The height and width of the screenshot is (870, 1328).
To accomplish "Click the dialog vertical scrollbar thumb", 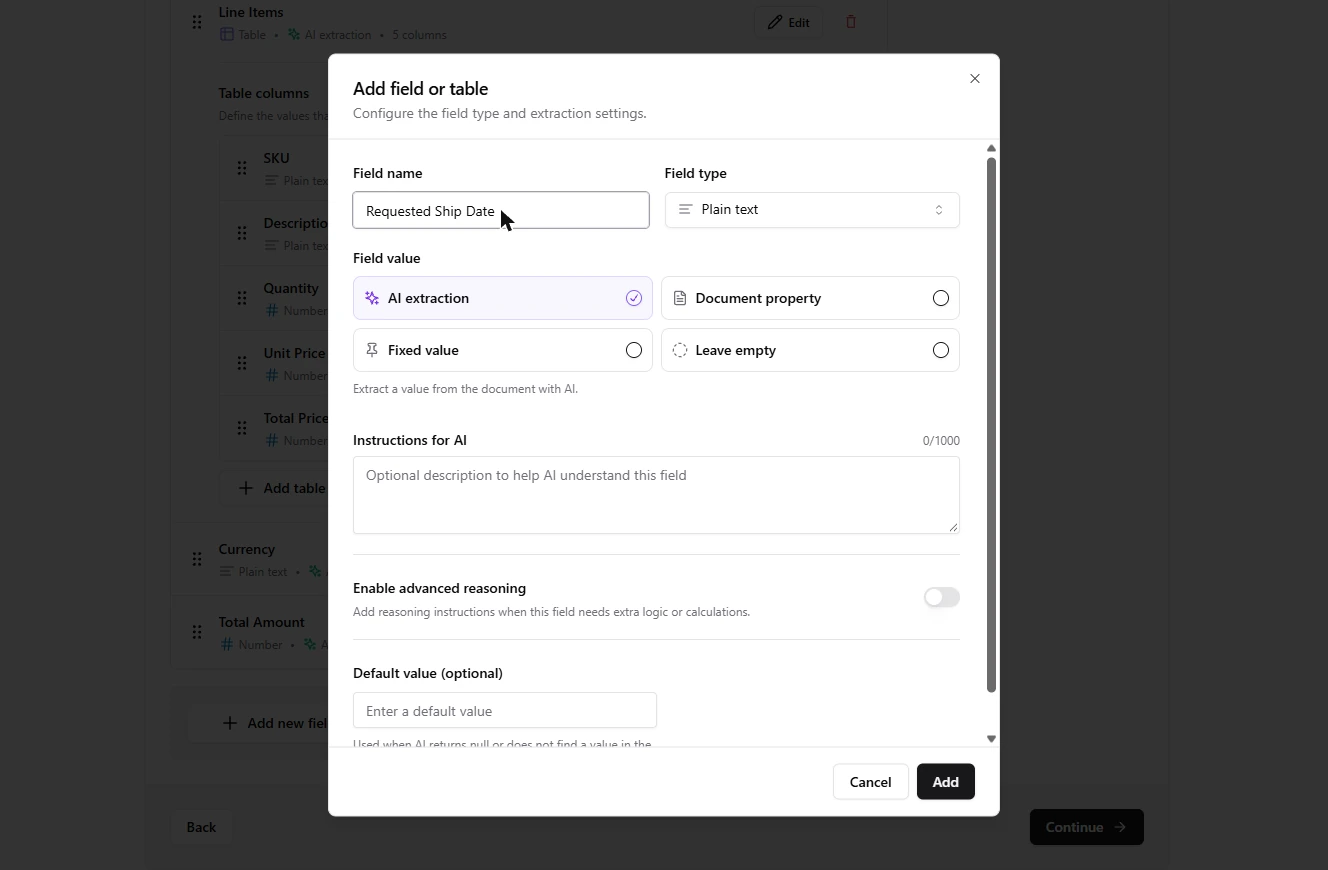I will tap(991, 425).
